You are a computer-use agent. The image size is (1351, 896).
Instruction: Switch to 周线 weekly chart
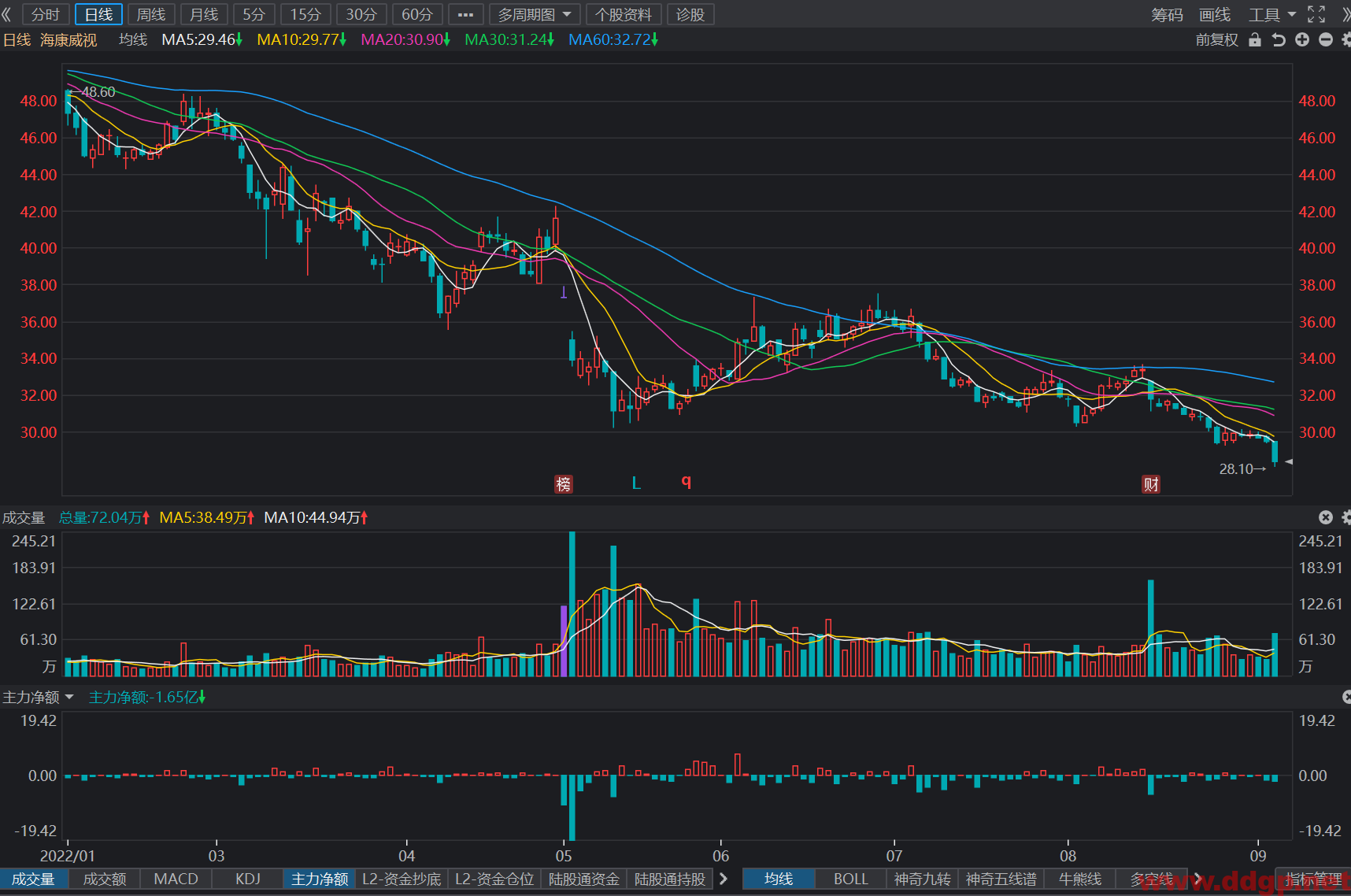point(151,14)
